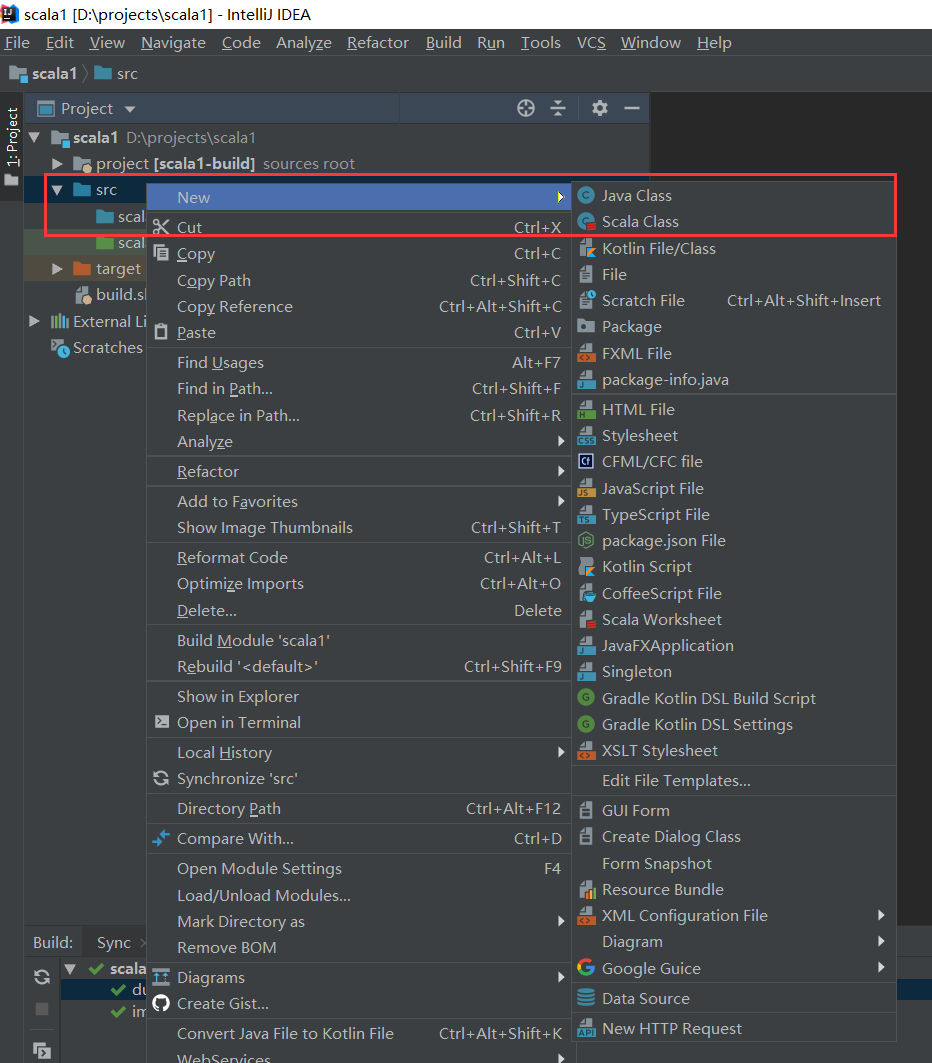Select Reformat Code entry
This screenshot has height=1063, width=932.
coord(359,557)
